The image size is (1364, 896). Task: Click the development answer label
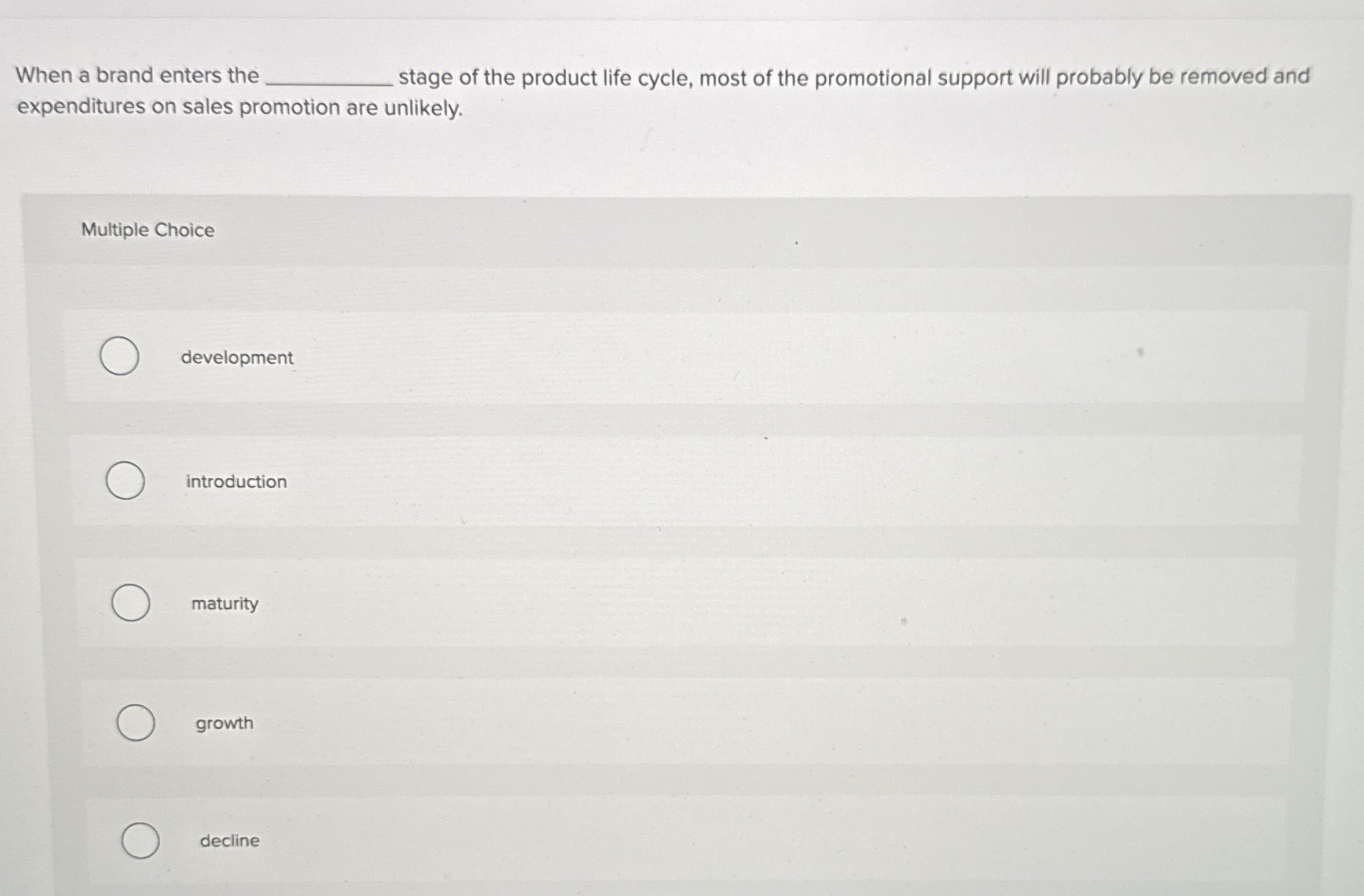pyautogui.click(x=237, y=357)
